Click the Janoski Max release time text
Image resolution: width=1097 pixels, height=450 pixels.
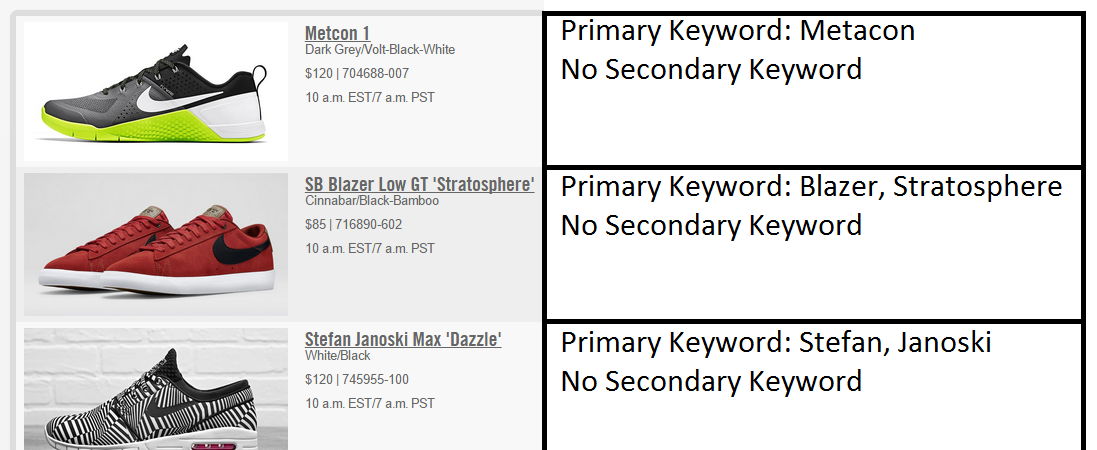pyautogui.click(x=370, y=403)
